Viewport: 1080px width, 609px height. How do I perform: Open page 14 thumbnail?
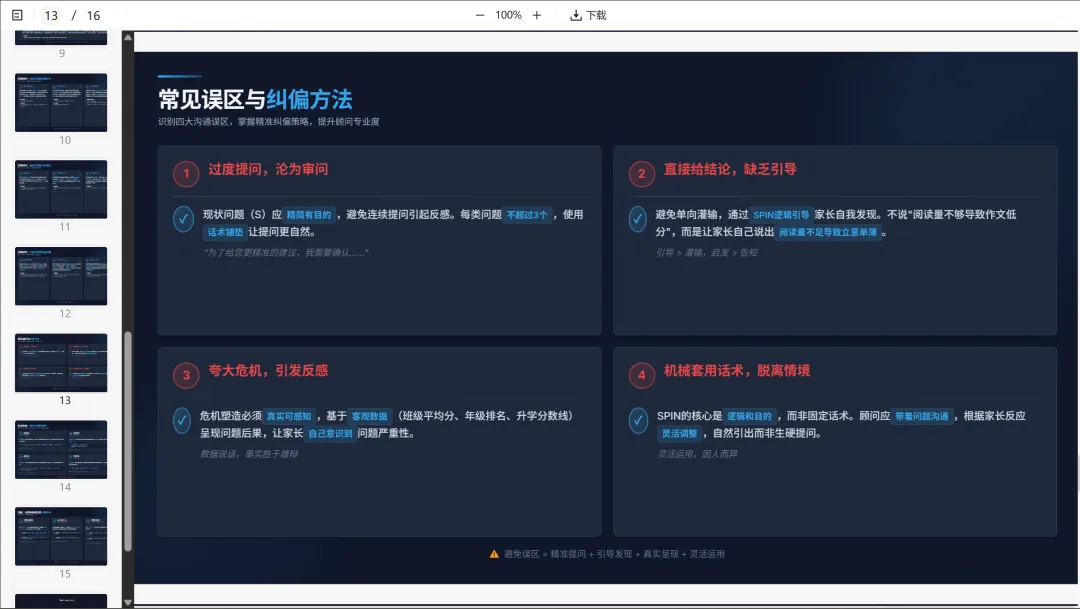click(61, 450)
